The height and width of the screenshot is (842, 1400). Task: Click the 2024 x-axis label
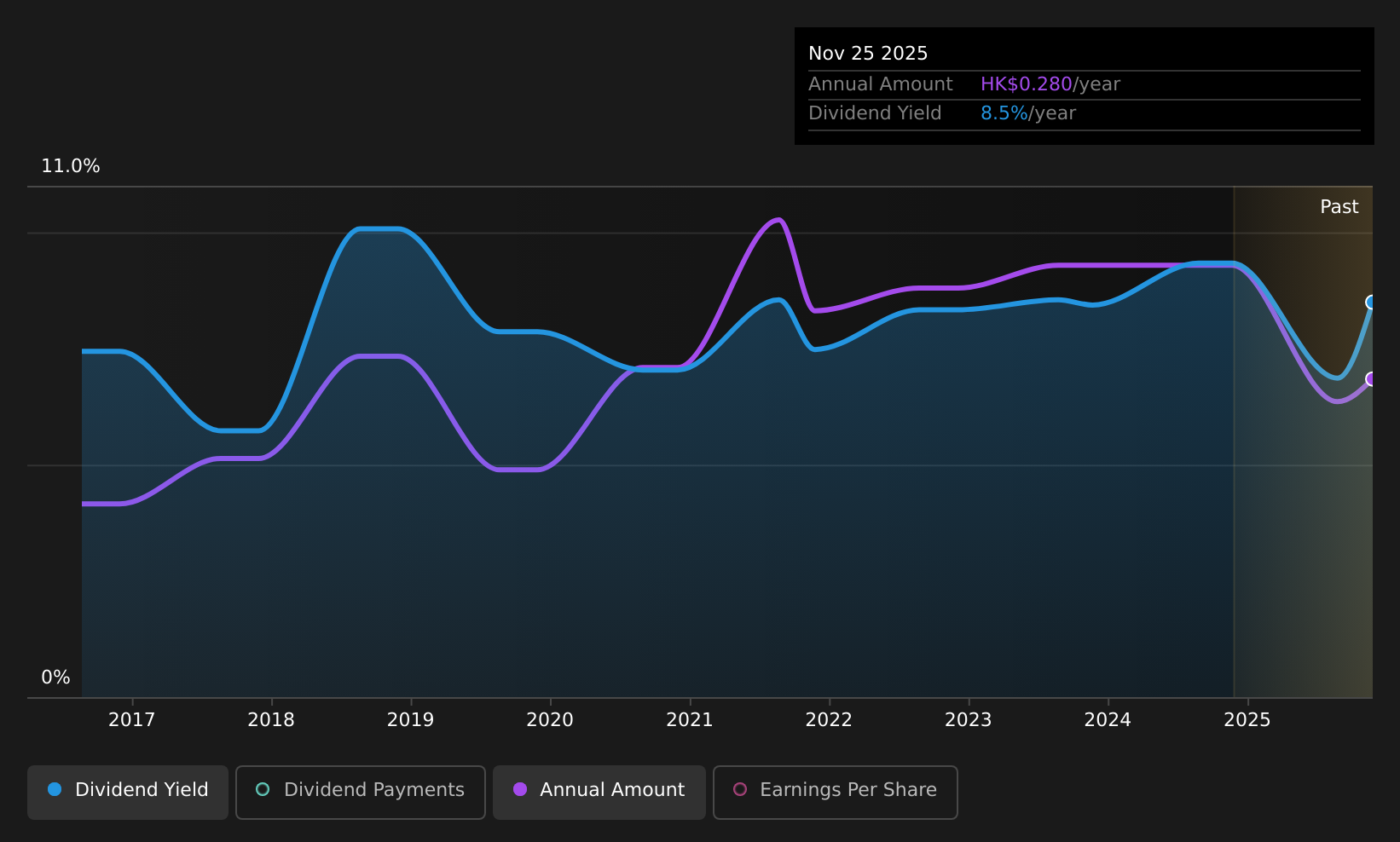pyautogui.click(x=1108, y=720)
